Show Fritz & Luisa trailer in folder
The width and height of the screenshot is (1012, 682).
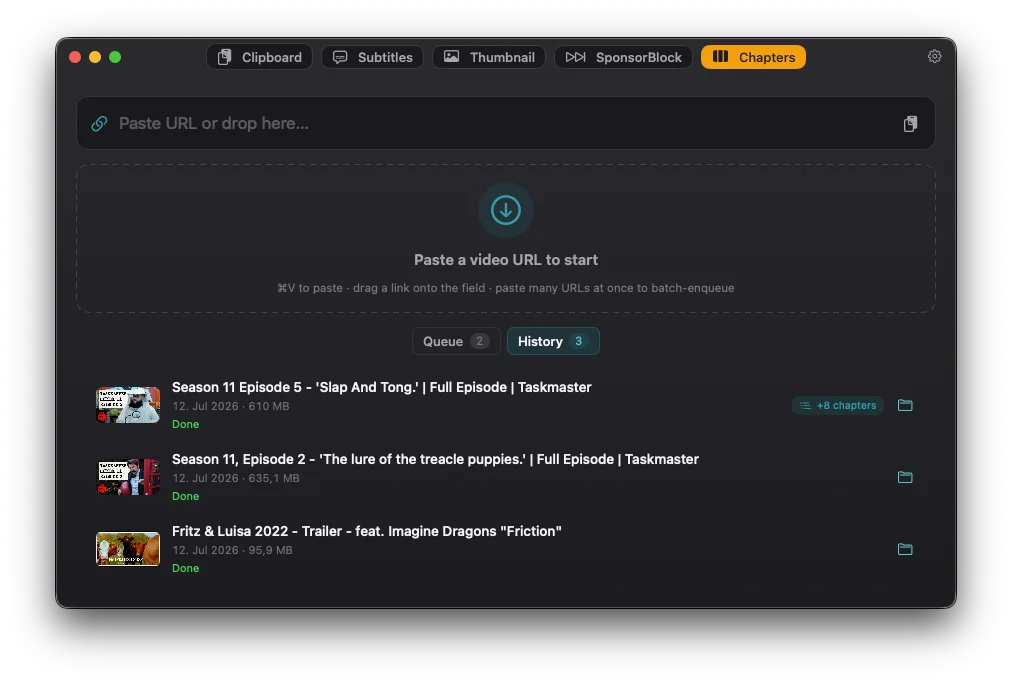click(906, 549)
